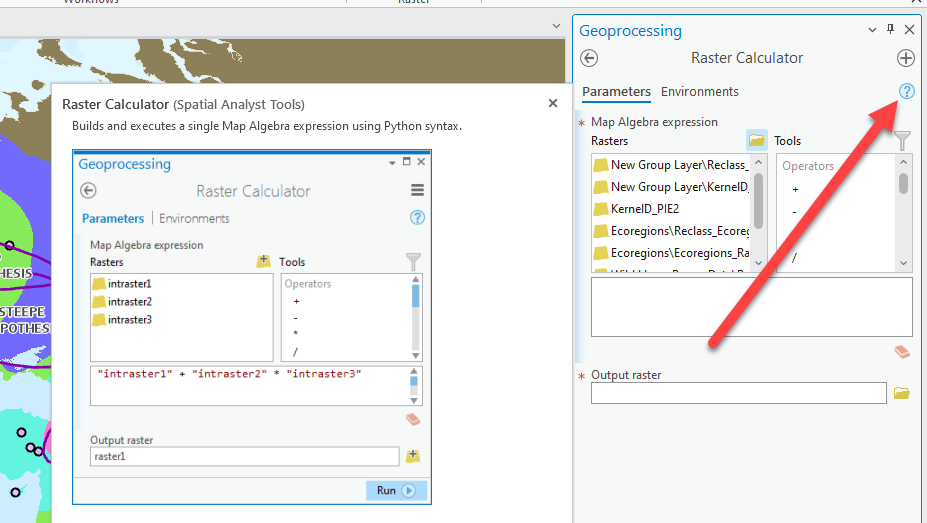Toggle auto-hide pin on Geoprocessing pane
This screenshot has height=523, width=927.
tap(891, 30)
